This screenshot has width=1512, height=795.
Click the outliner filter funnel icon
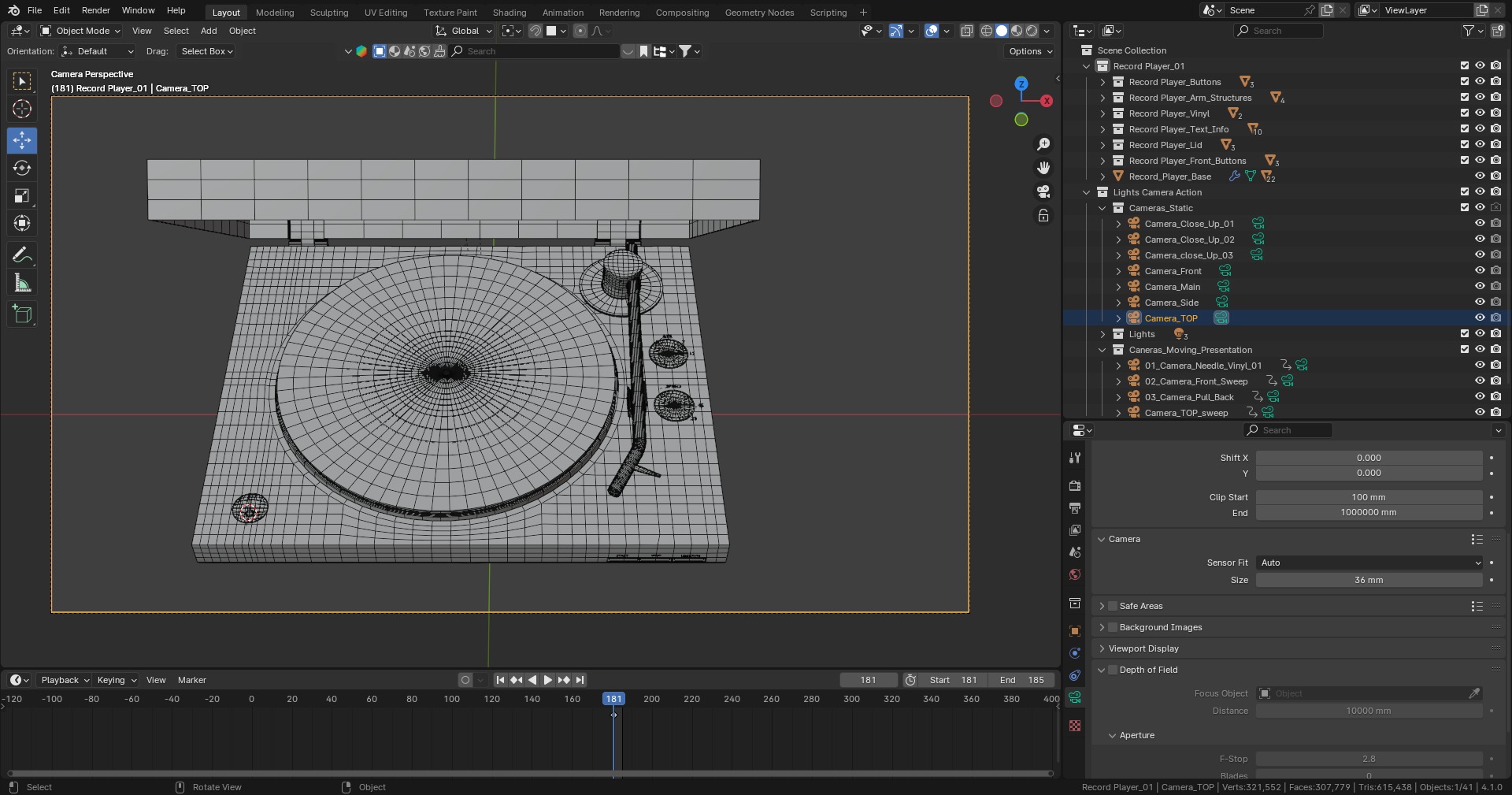pyautogui.click(x=1469, y=31)
